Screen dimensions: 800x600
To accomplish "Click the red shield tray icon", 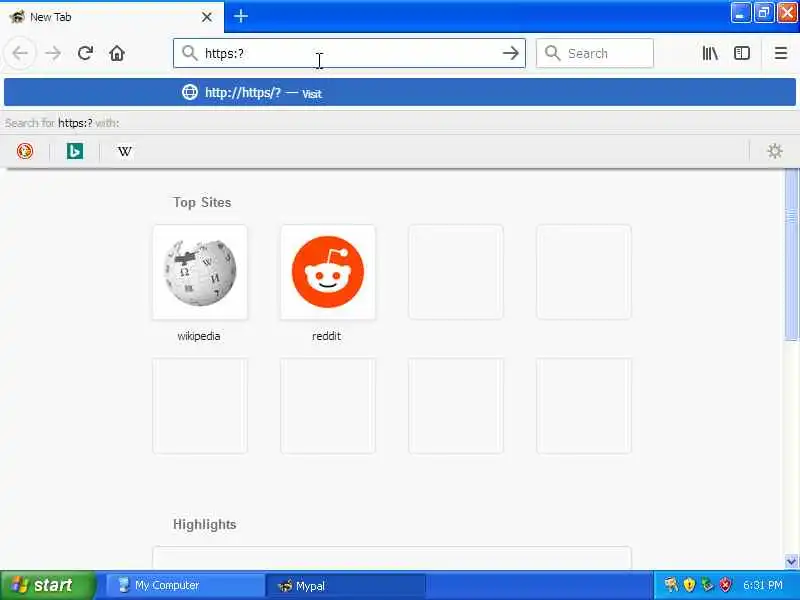I will [725, 585].
